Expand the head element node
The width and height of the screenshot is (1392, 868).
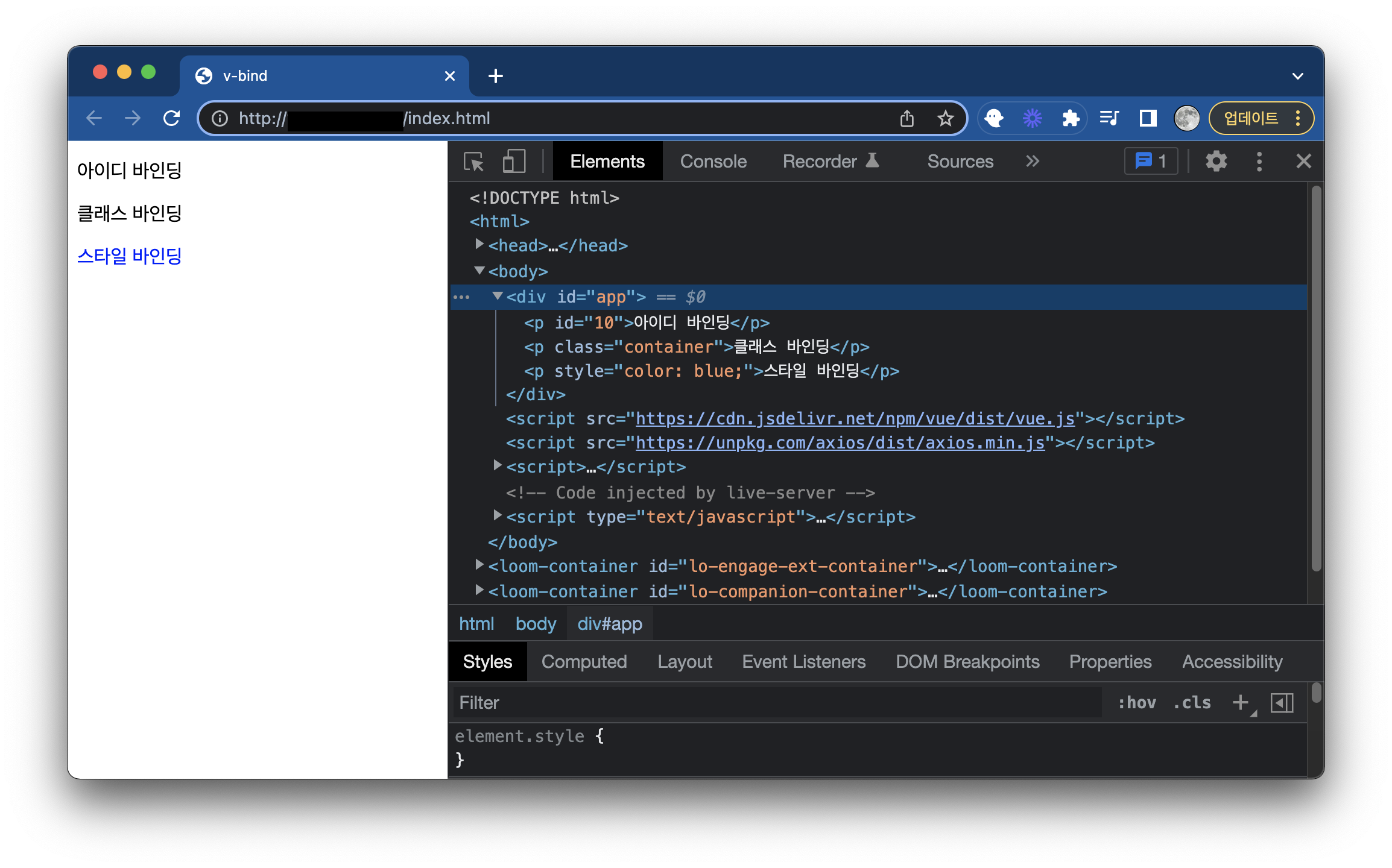479,244
